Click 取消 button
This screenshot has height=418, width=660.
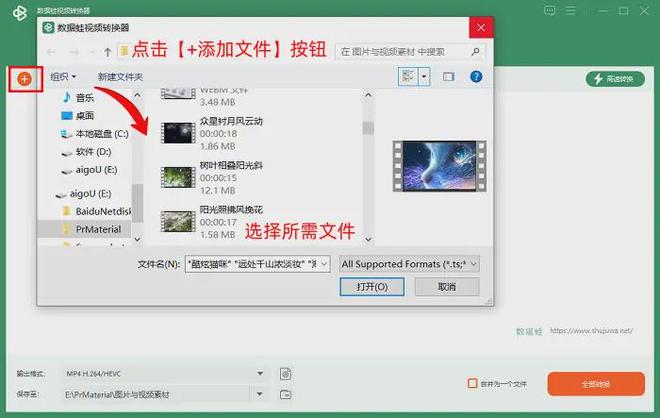point(447,287)
